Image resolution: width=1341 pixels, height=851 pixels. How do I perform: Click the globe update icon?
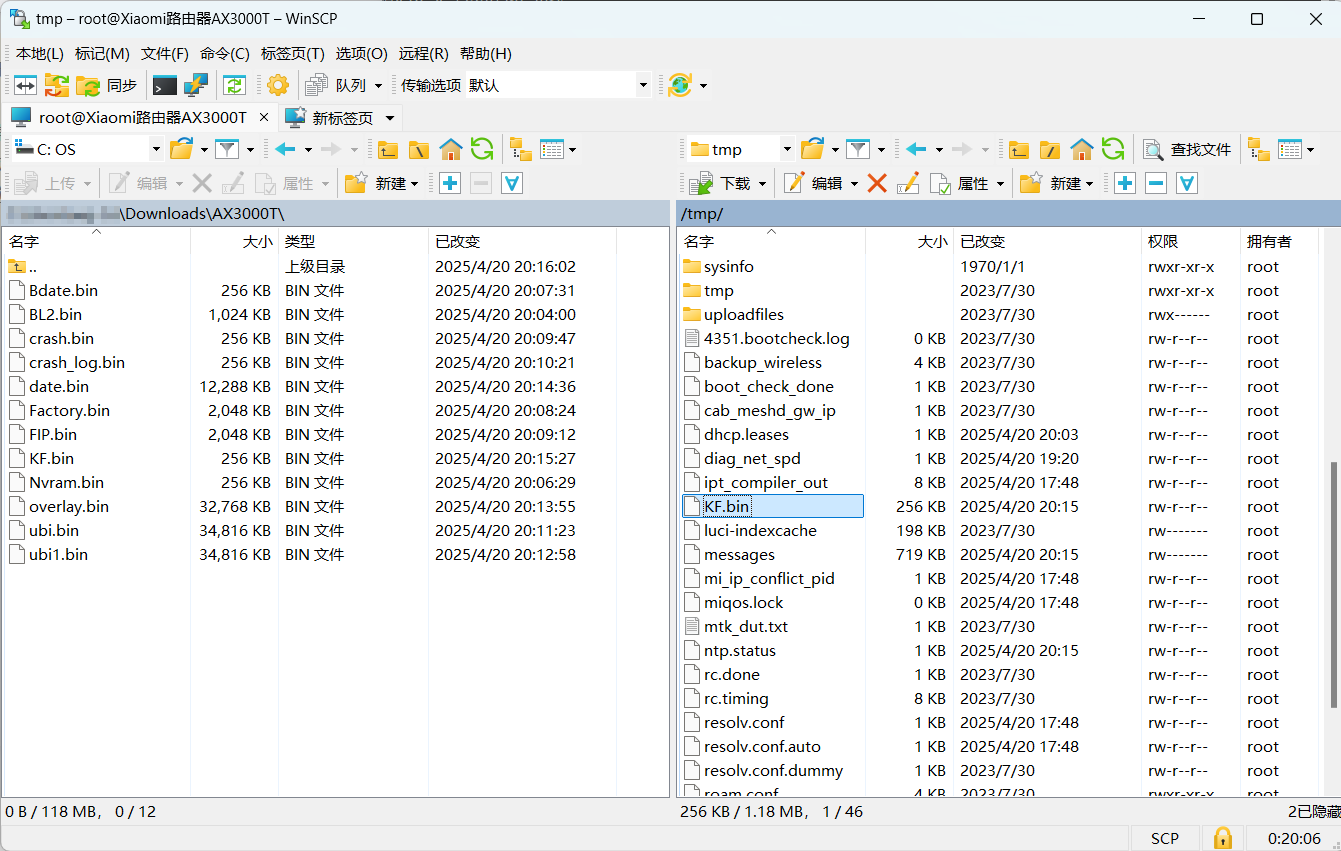tap(679, 86)
